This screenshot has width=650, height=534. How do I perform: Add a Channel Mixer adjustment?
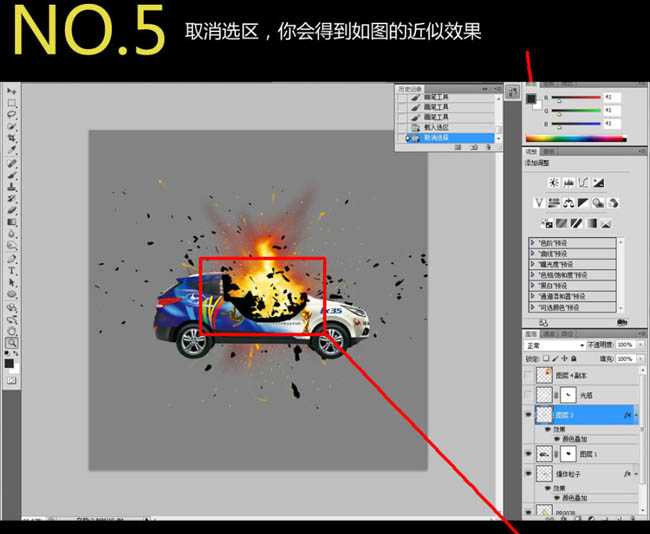[614, 203]
